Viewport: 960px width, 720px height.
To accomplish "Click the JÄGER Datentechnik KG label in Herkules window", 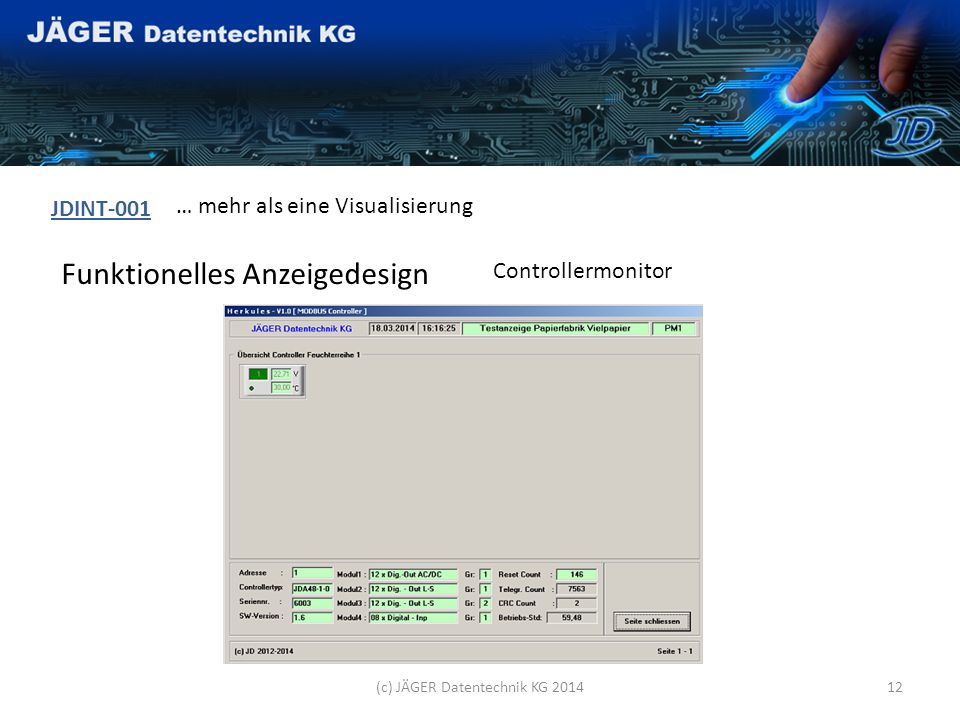I will pyautogui.click(x=301, y=329).
